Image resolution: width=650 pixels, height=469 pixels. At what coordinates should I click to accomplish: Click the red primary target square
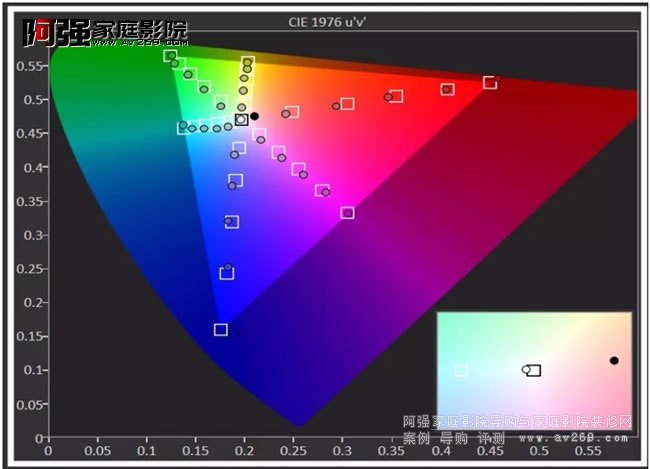(x=490, y=82)
